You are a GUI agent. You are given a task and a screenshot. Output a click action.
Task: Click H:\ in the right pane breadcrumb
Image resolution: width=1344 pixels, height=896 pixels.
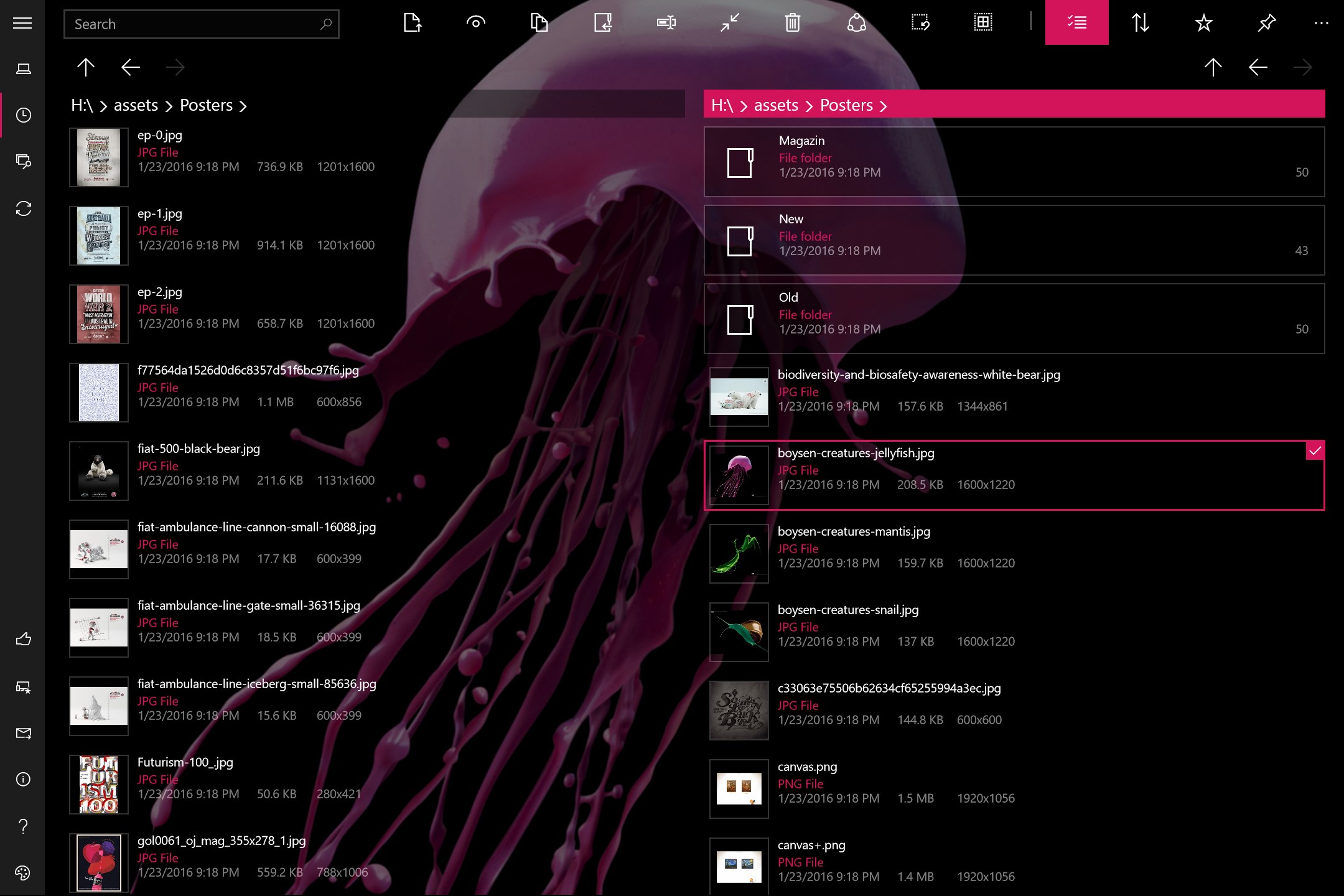point(722,105)
